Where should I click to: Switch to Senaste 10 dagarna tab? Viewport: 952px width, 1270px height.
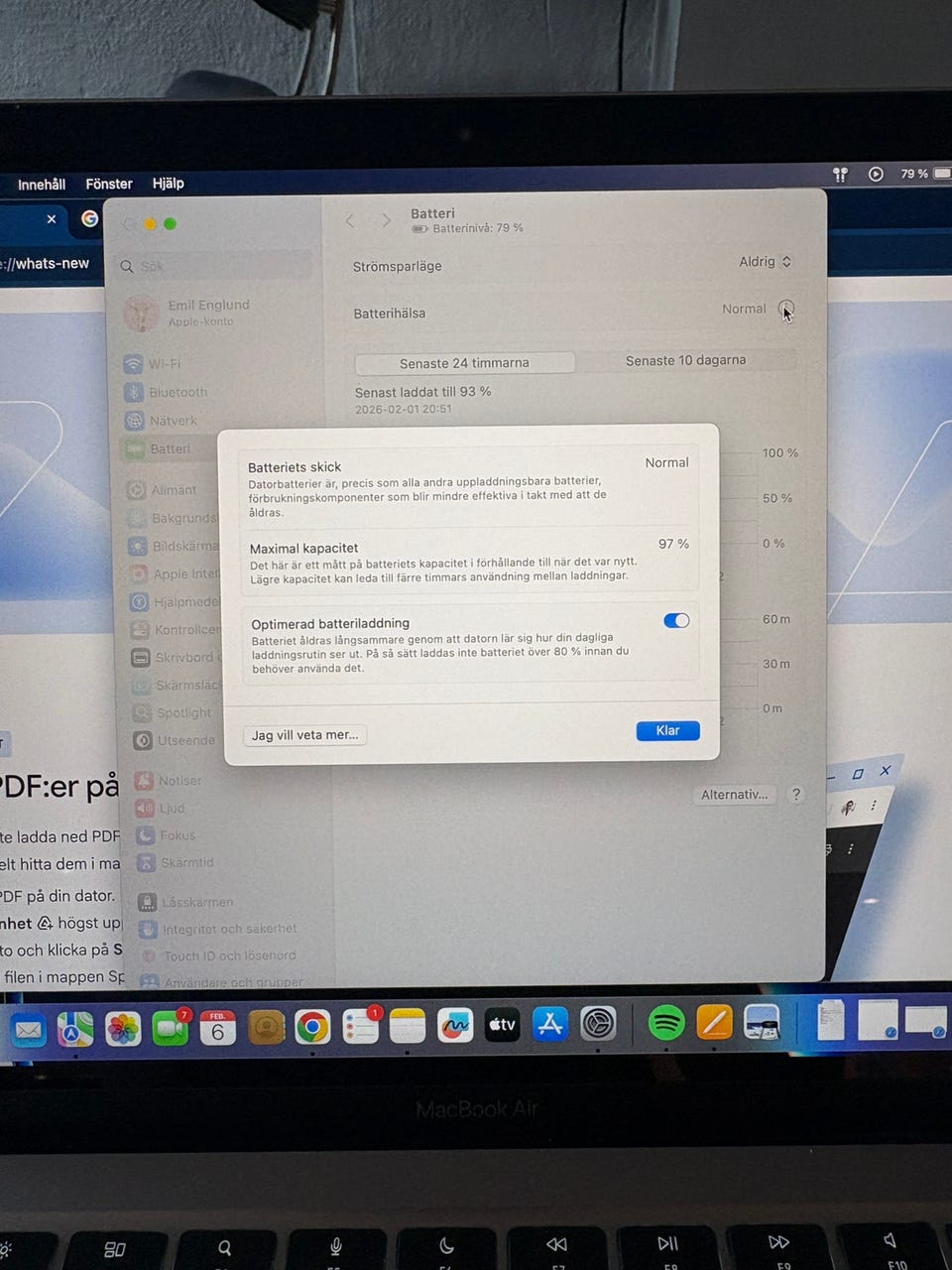point(685,360)
